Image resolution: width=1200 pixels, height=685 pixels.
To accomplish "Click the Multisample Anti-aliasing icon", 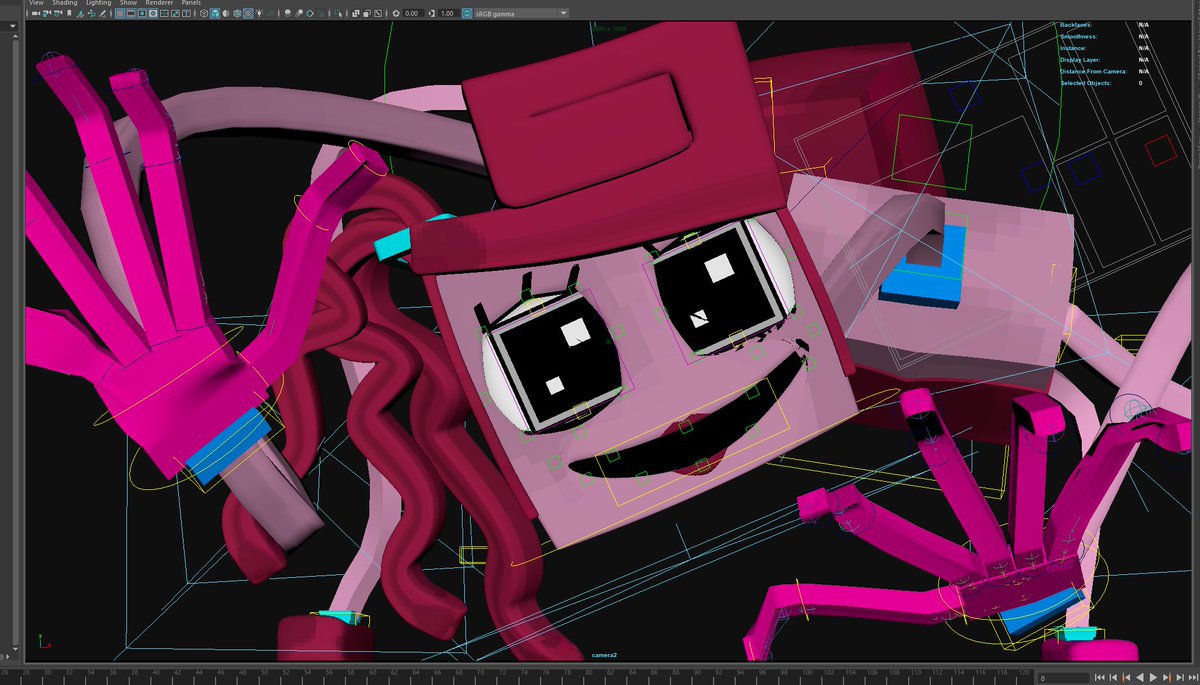I will 309,14.
